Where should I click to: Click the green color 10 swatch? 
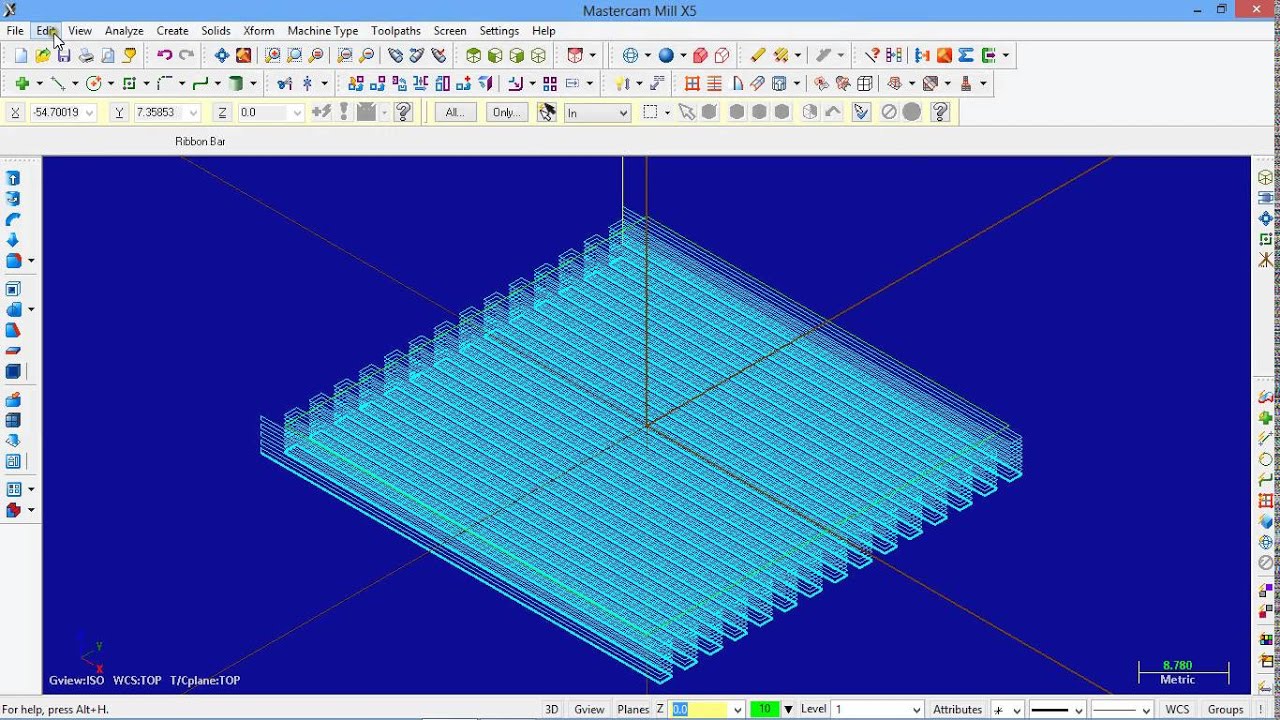click(765, 709)
